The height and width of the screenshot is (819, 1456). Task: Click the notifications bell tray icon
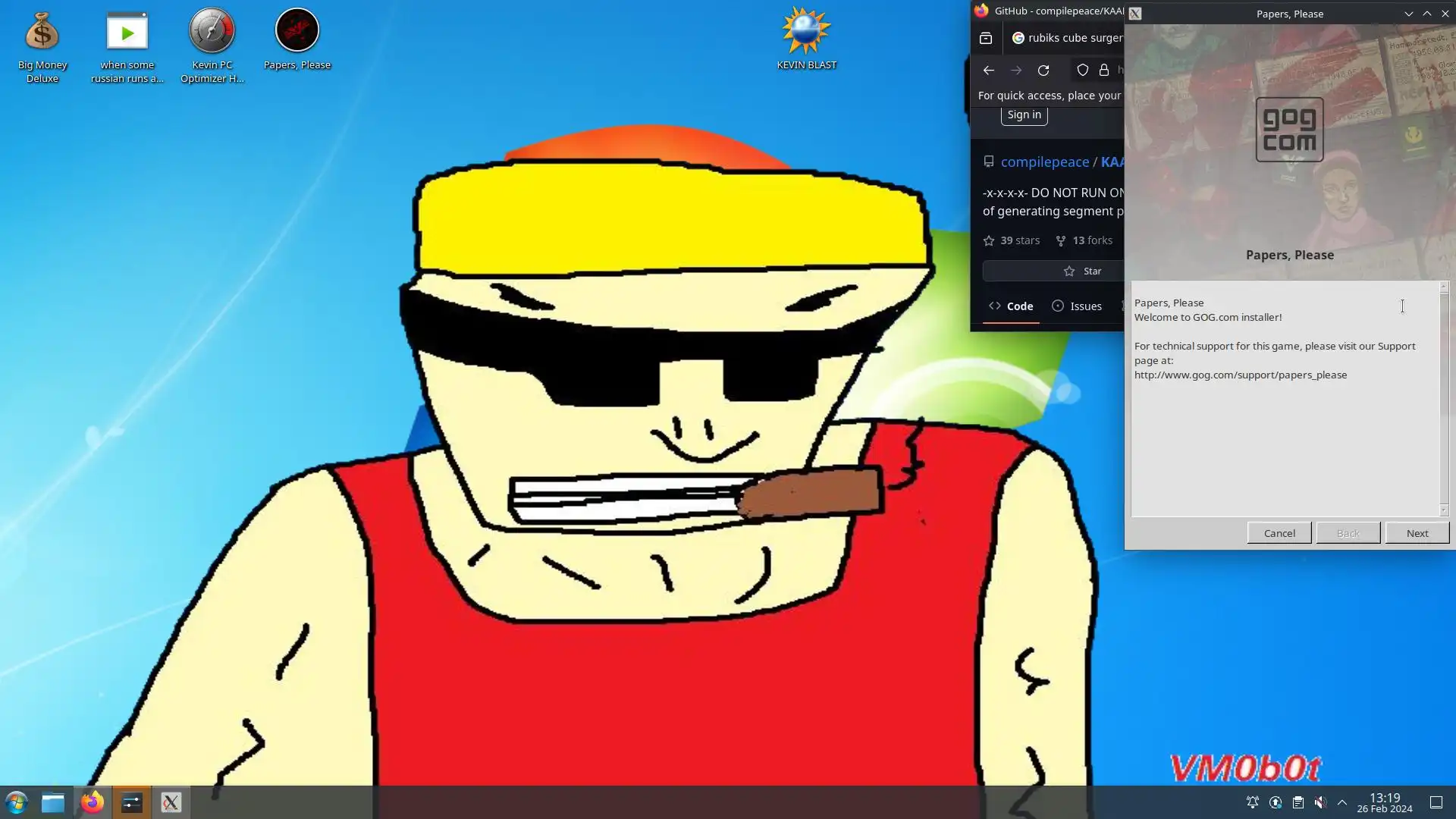pos(1252,802)
